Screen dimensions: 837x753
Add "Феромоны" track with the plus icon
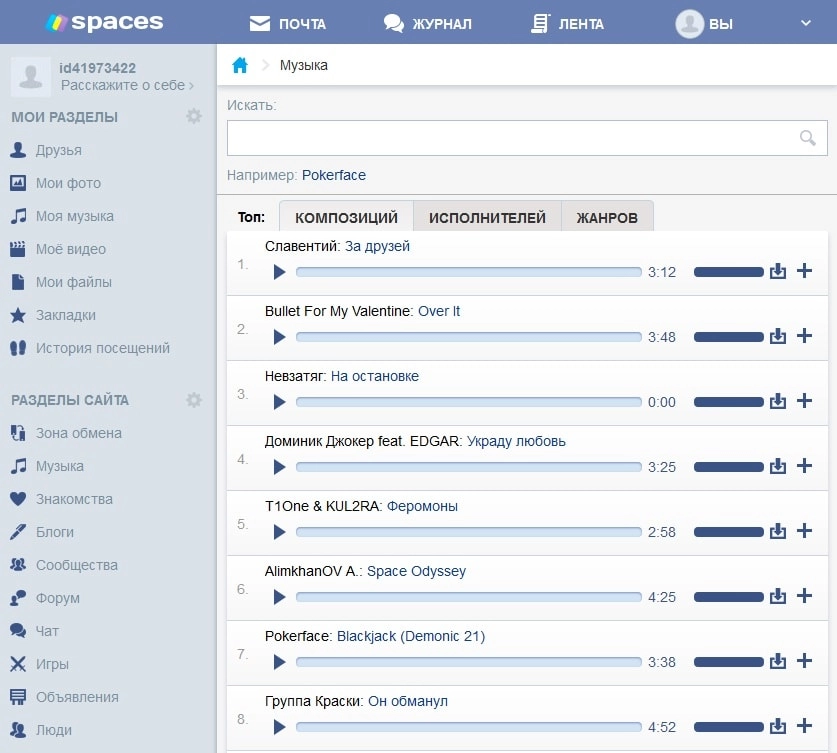pos(804,531)
